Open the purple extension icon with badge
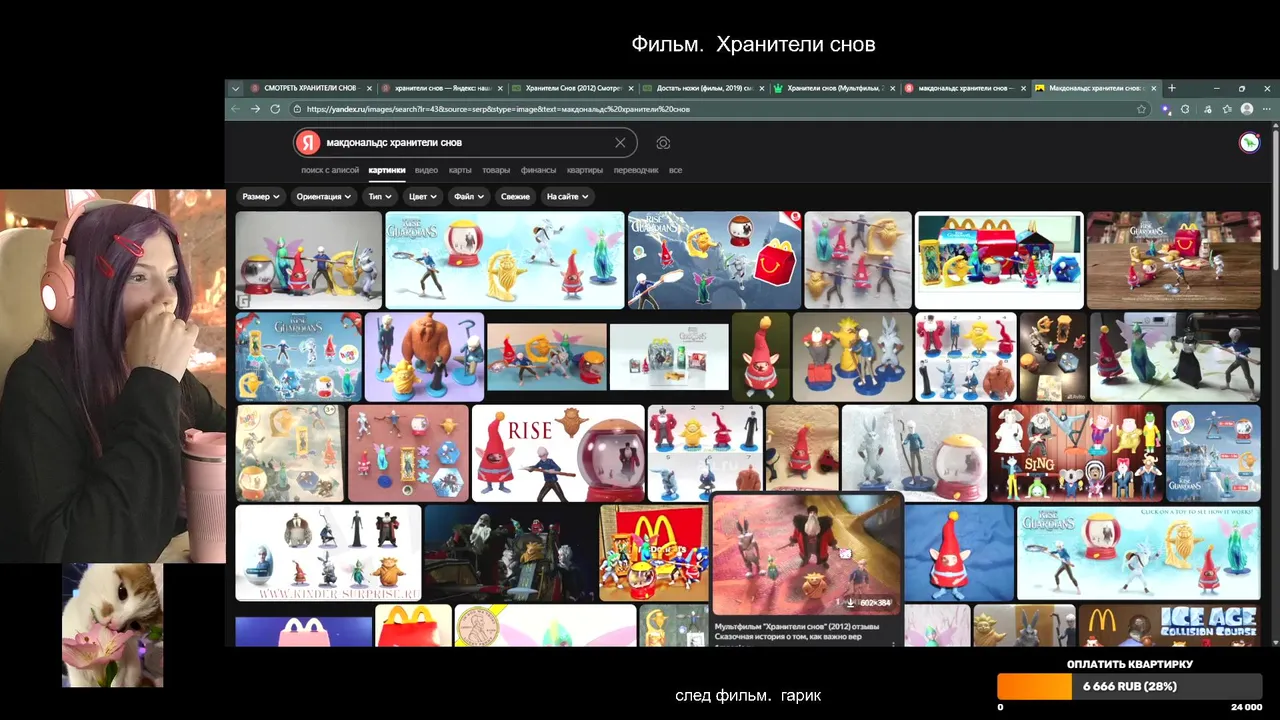The image size is (1280, 720). pos(1166,109)
